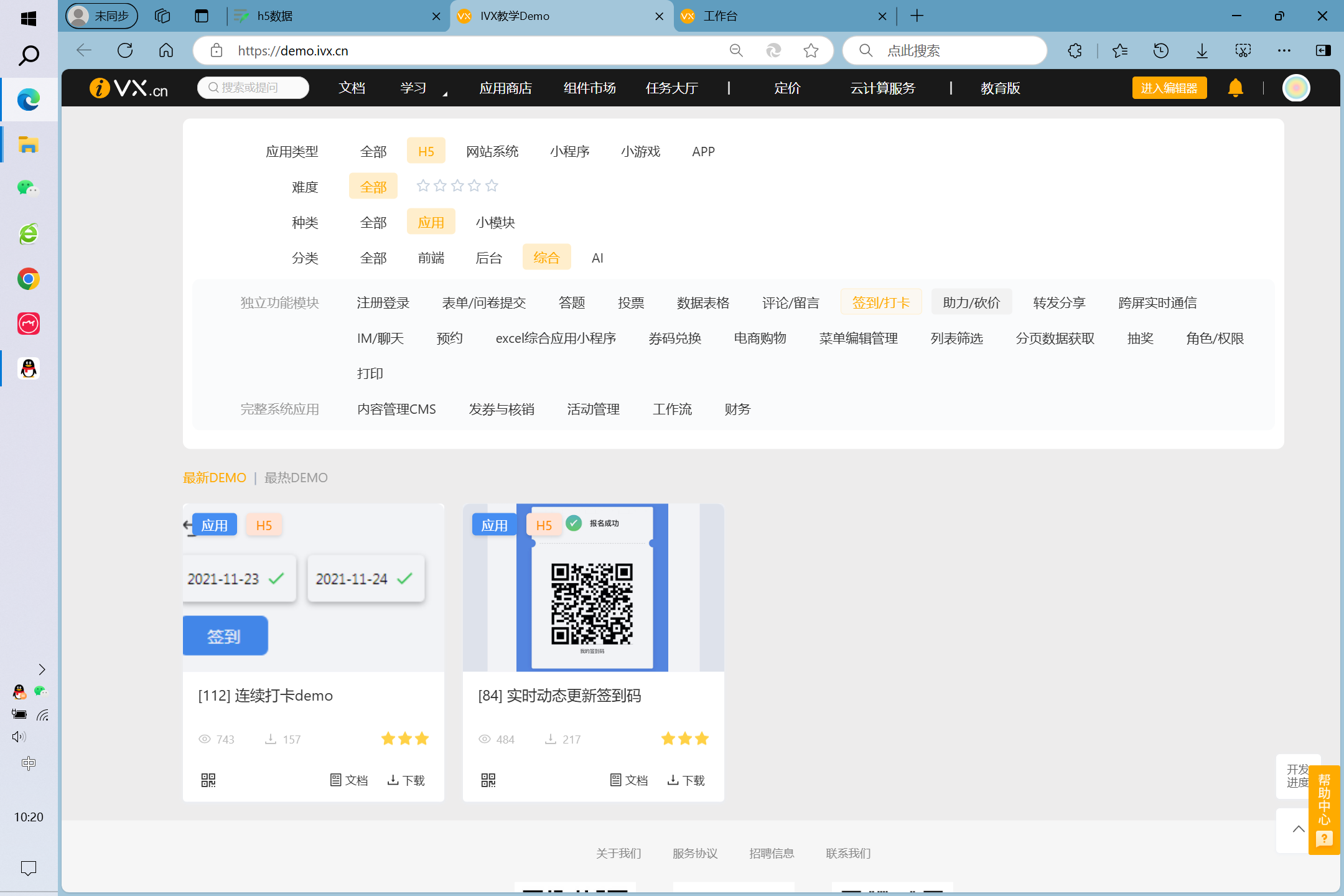The height and width of the screenshot is (896, 1344).
Task: Open the browser extensions menu
Action: 1075,50
